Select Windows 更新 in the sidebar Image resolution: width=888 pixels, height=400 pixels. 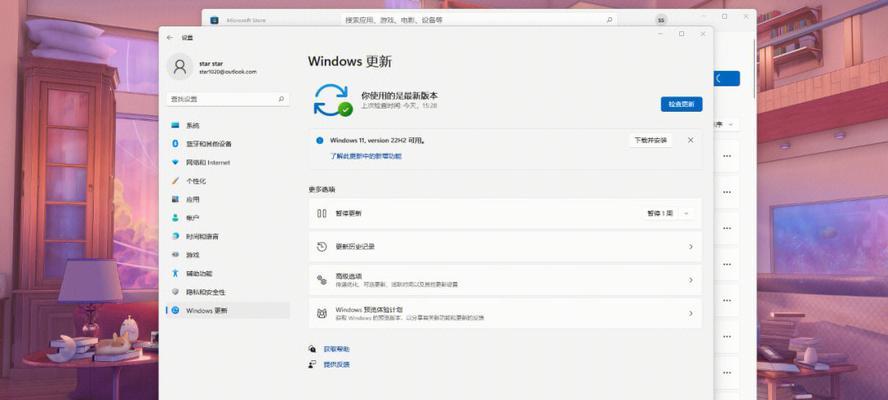pos(228,310)
